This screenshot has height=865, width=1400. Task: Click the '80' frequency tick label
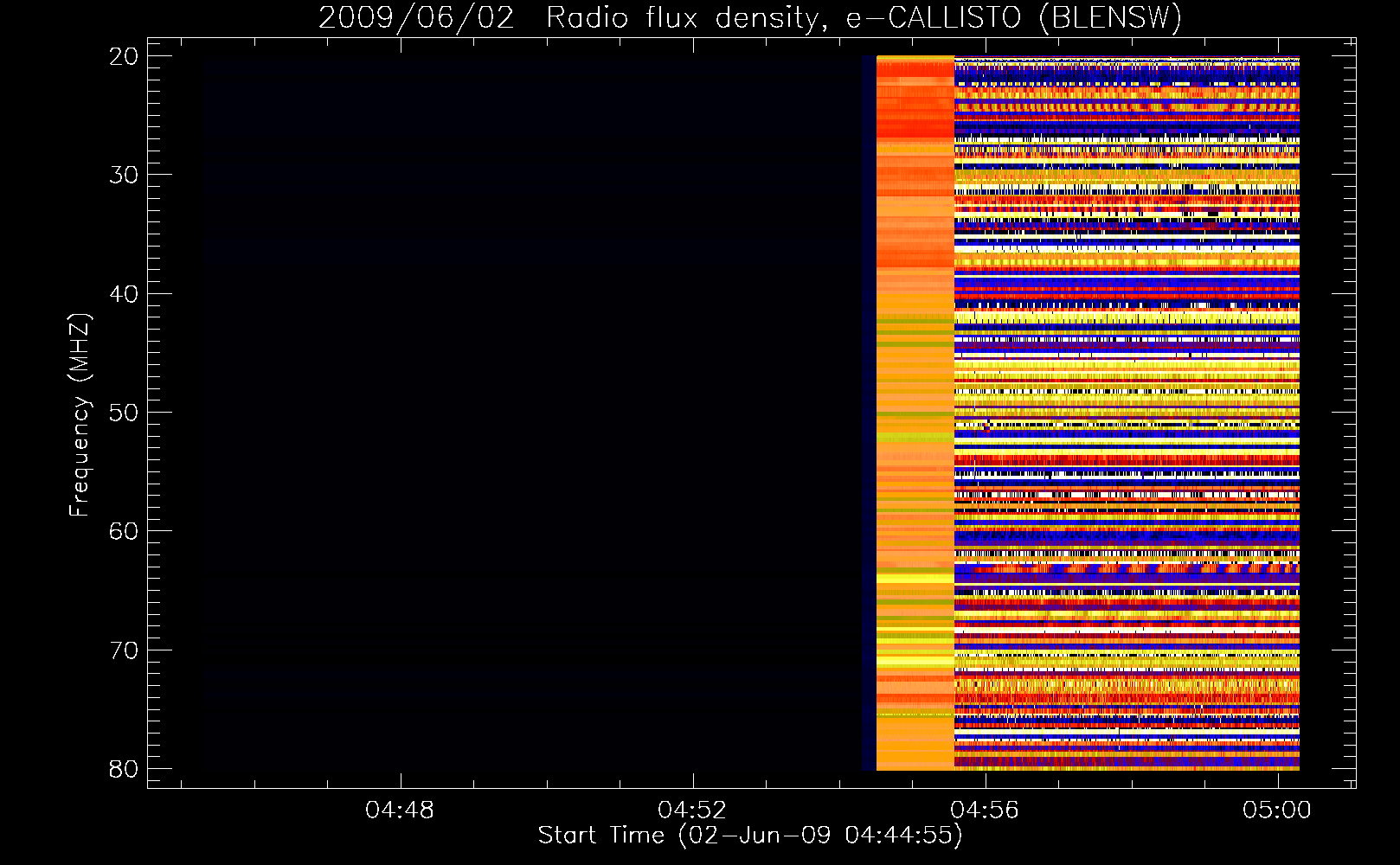[125, 769]
